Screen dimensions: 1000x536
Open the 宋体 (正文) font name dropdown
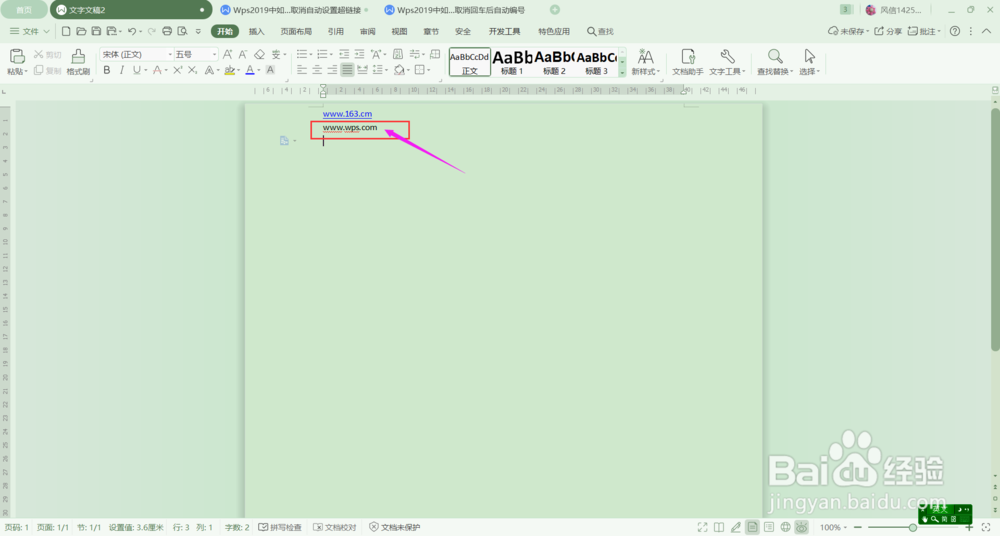(x=170, y=55)
